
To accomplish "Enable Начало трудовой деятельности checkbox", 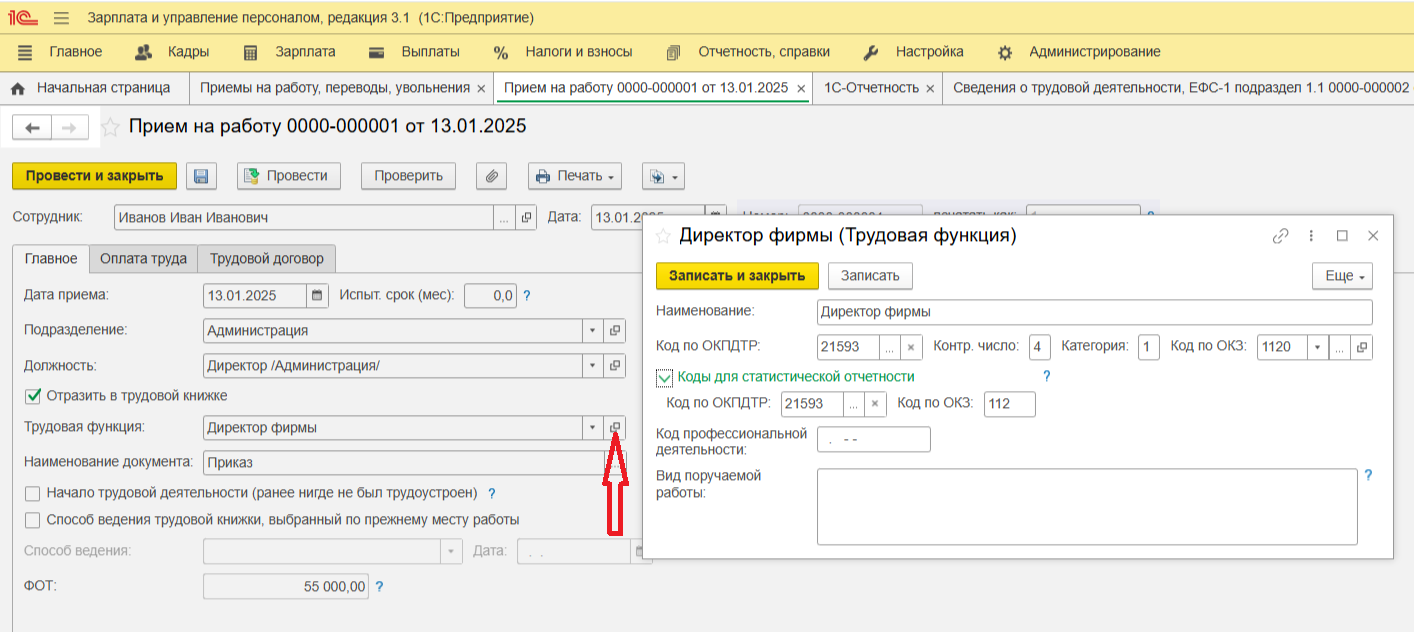I will click(33, 493).
